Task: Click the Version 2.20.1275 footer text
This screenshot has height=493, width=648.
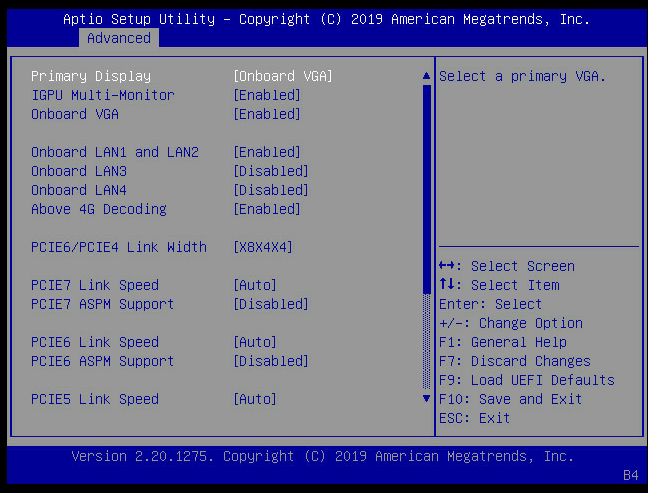Action: 323,456
